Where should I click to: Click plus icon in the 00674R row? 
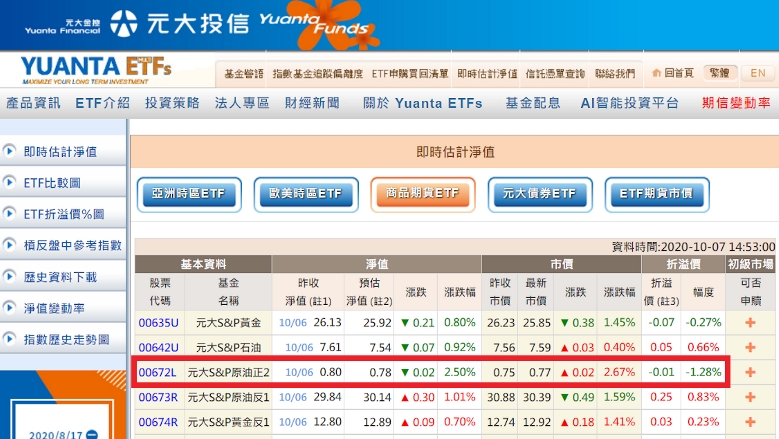pos(750,422)
